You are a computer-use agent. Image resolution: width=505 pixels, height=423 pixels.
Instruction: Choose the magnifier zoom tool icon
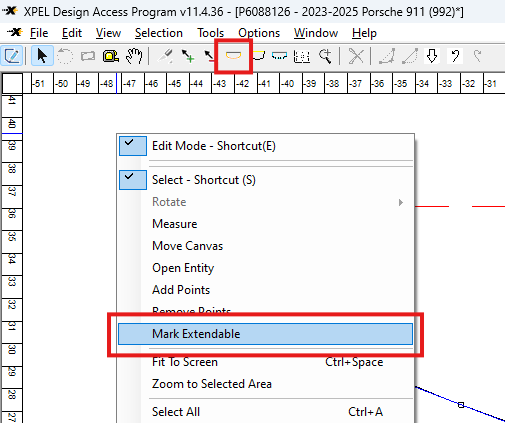pos(325,56)
